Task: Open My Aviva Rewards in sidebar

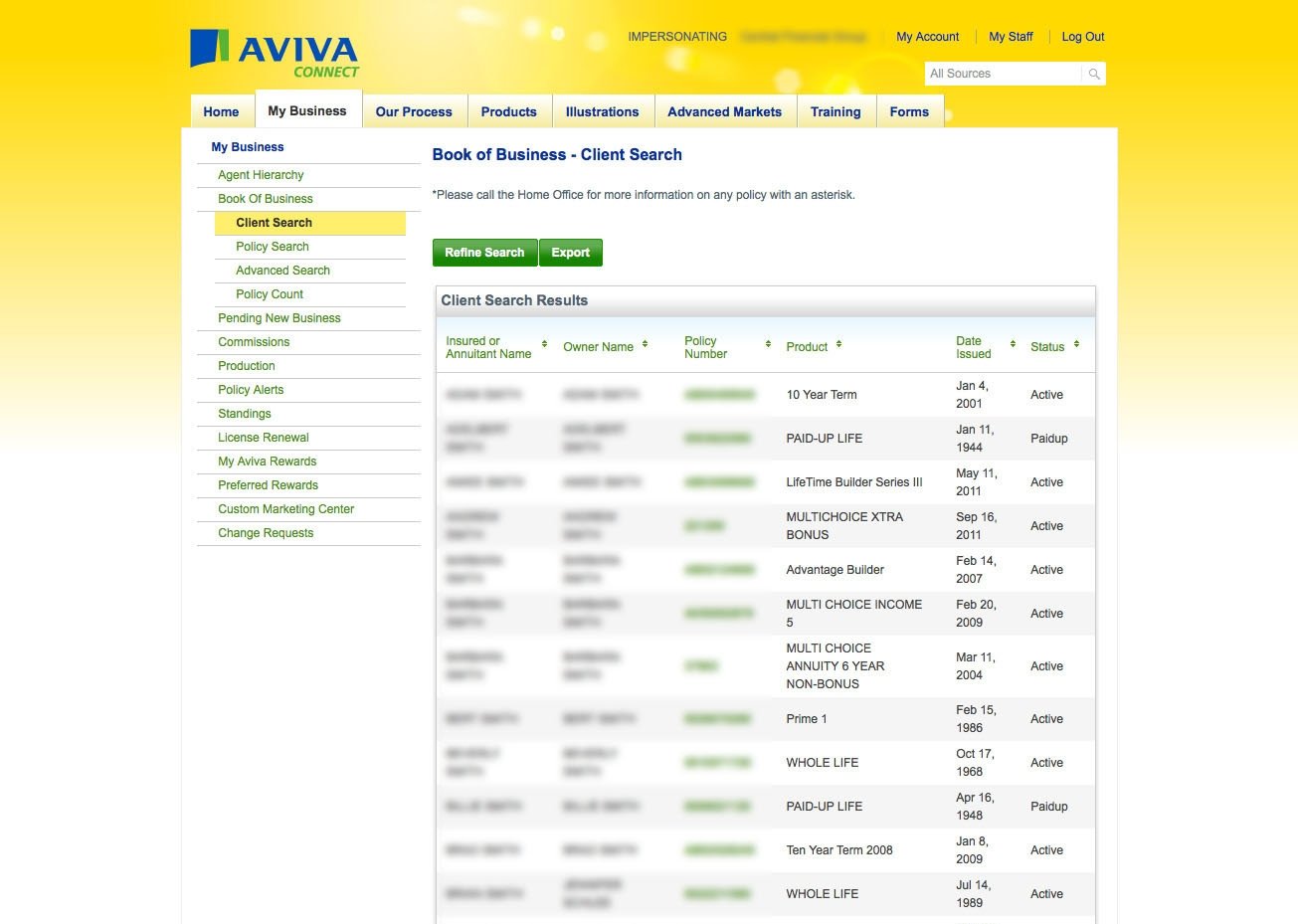Action: tap(268, 462)
